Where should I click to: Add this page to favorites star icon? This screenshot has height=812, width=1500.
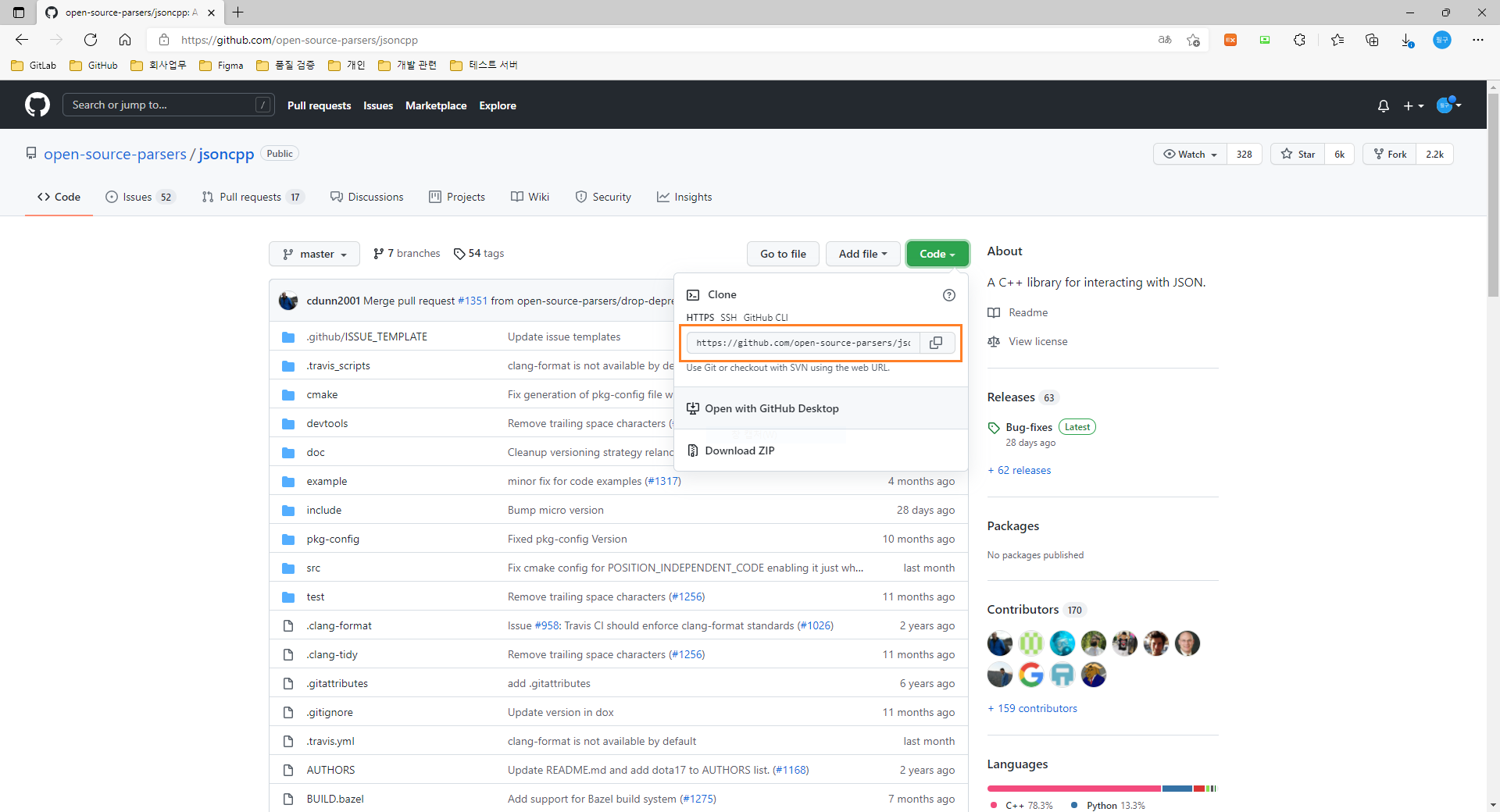1193,40
